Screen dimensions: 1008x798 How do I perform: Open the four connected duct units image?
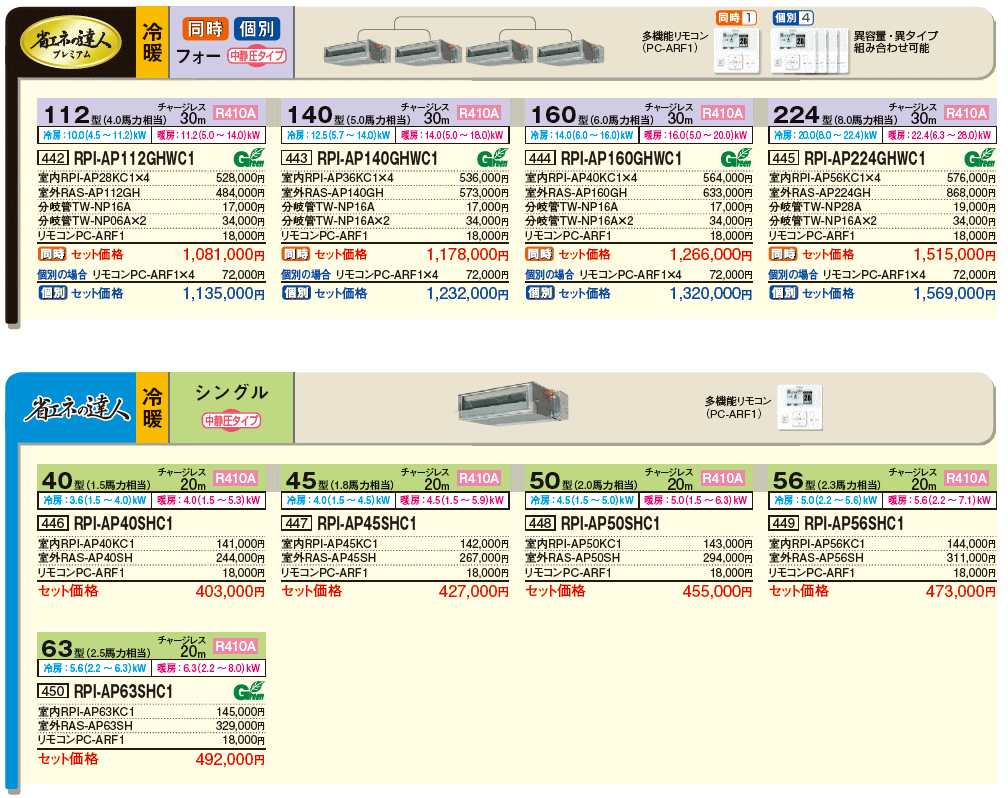coord(463,42)
